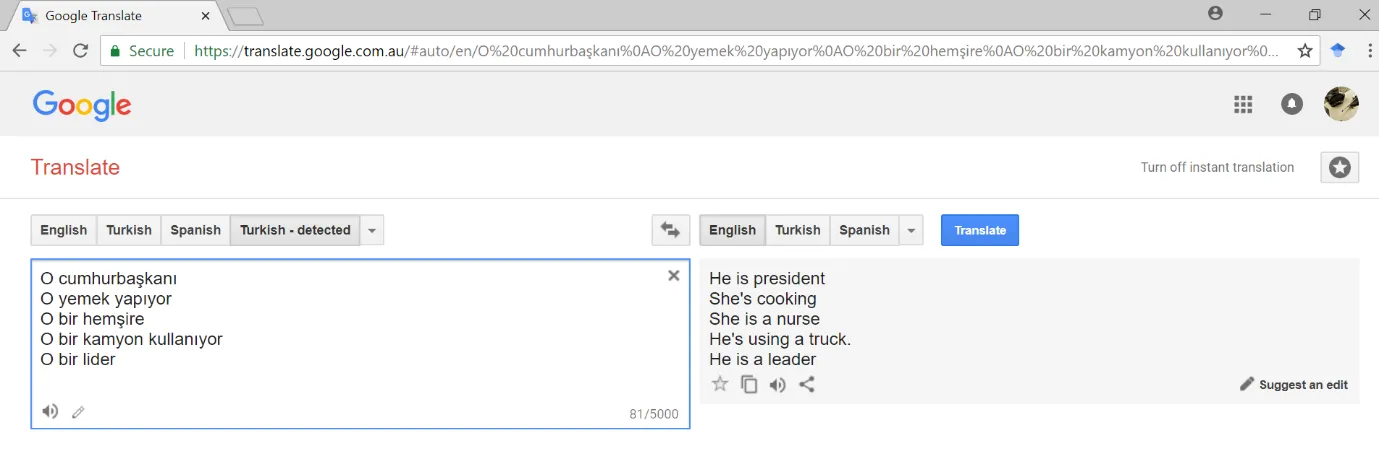Screen dimensions: 1379x451
Task: Click the blue Translate button
Action: coord(980,230)
